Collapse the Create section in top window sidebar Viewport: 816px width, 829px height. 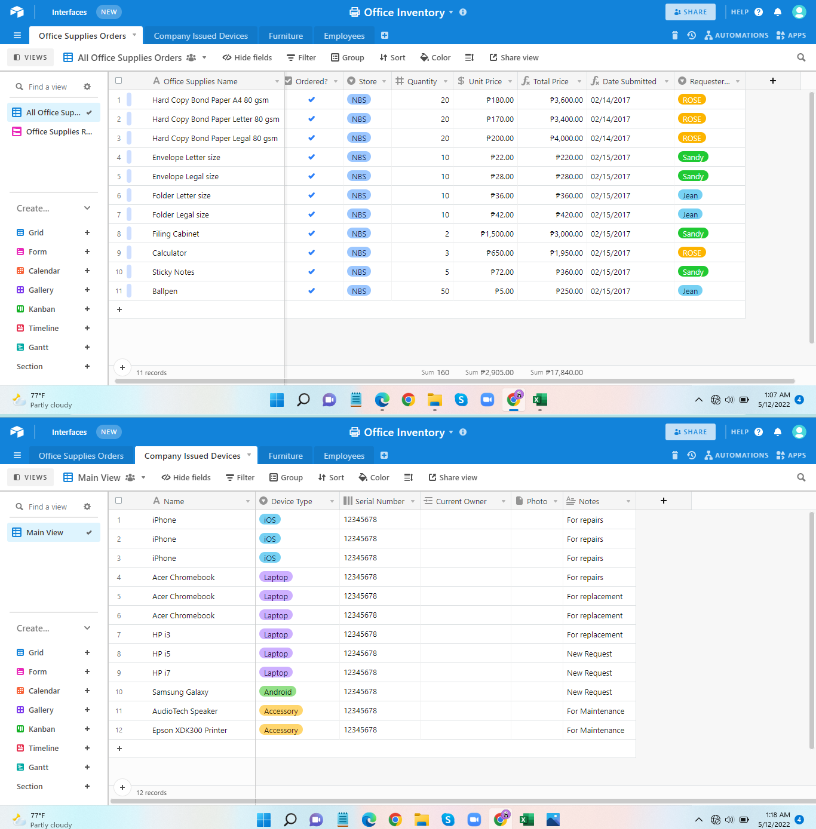[87, 208]
